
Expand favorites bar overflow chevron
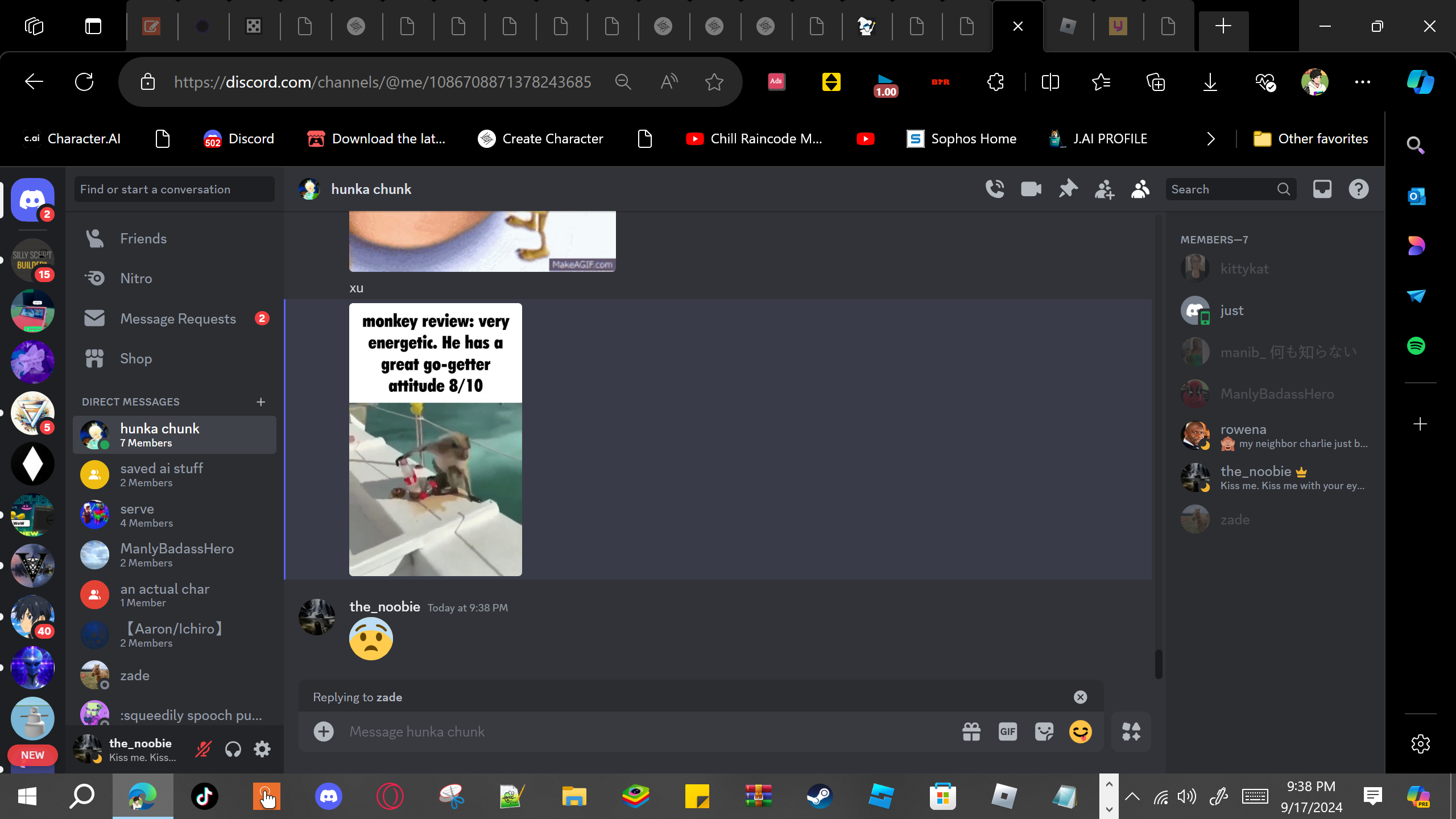(1211, 139)
